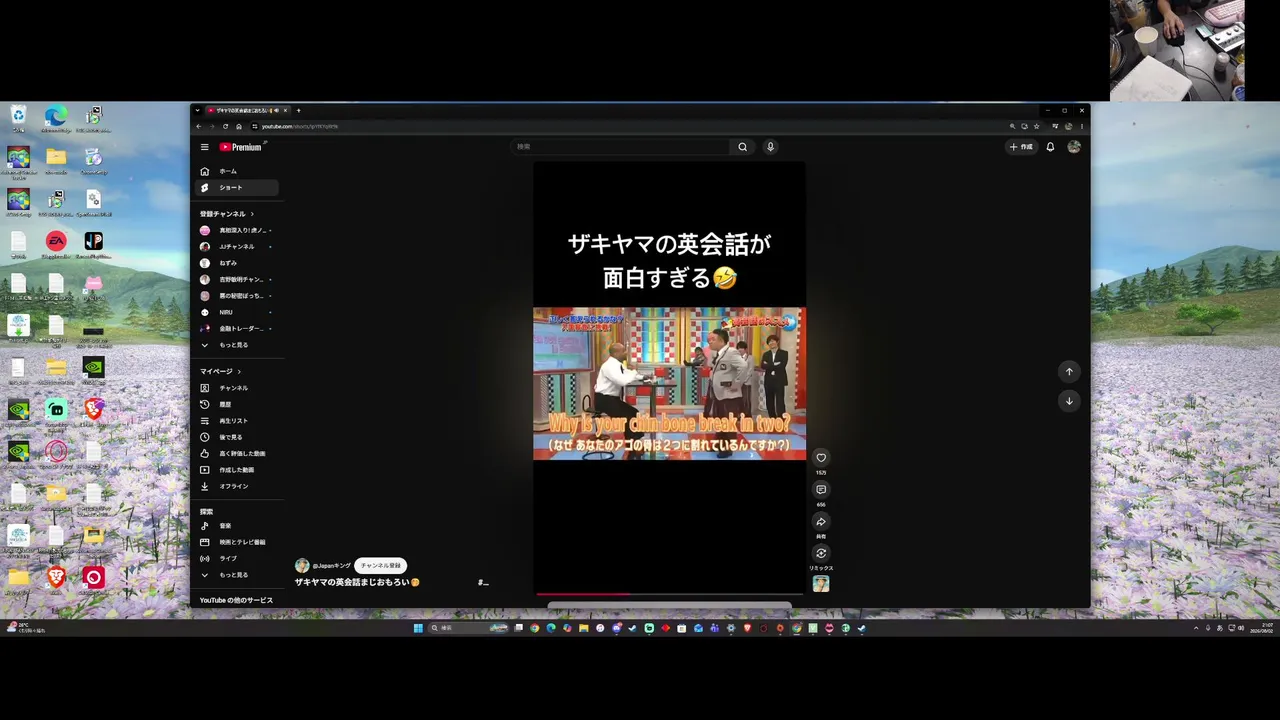This screenshot has height=720, width=1280.
Task: Show more explore items below ライブ
Action: click(x=237, y=575)
